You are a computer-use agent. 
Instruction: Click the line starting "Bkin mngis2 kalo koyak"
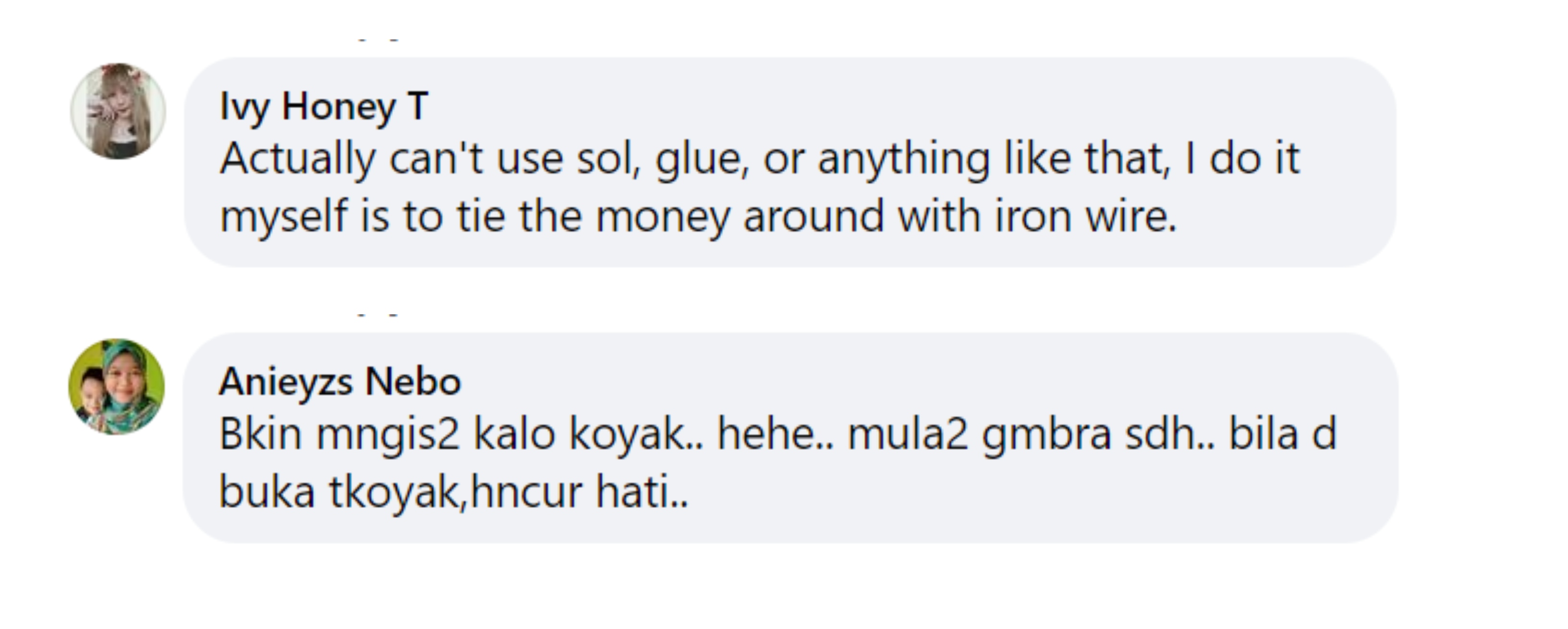point(777,434)
